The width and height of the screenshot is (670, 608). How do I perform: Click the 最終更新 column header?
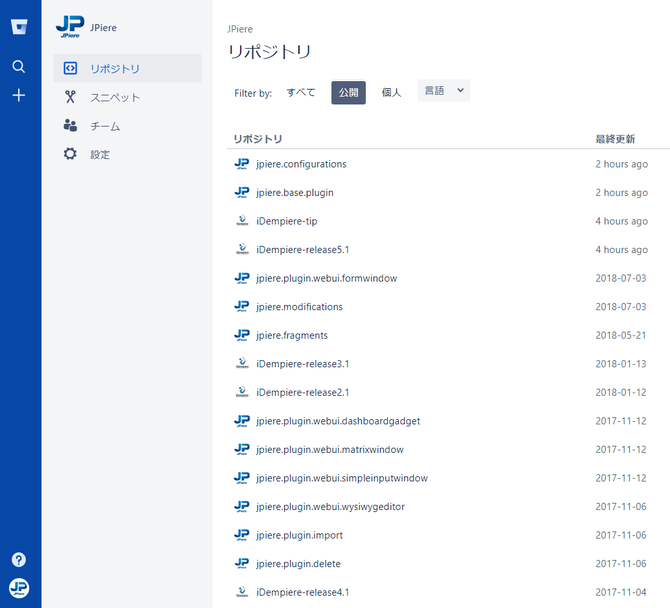pos(615,139)
